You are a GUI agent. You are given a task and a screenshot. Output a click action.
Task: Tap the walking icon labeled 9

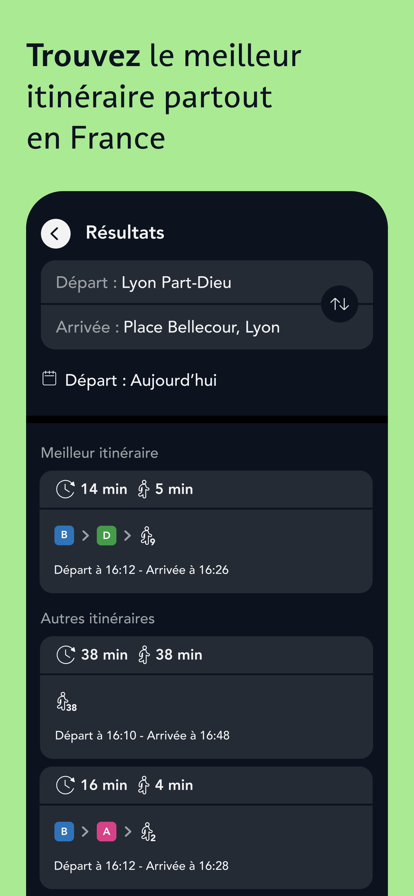tap(148, 536)
